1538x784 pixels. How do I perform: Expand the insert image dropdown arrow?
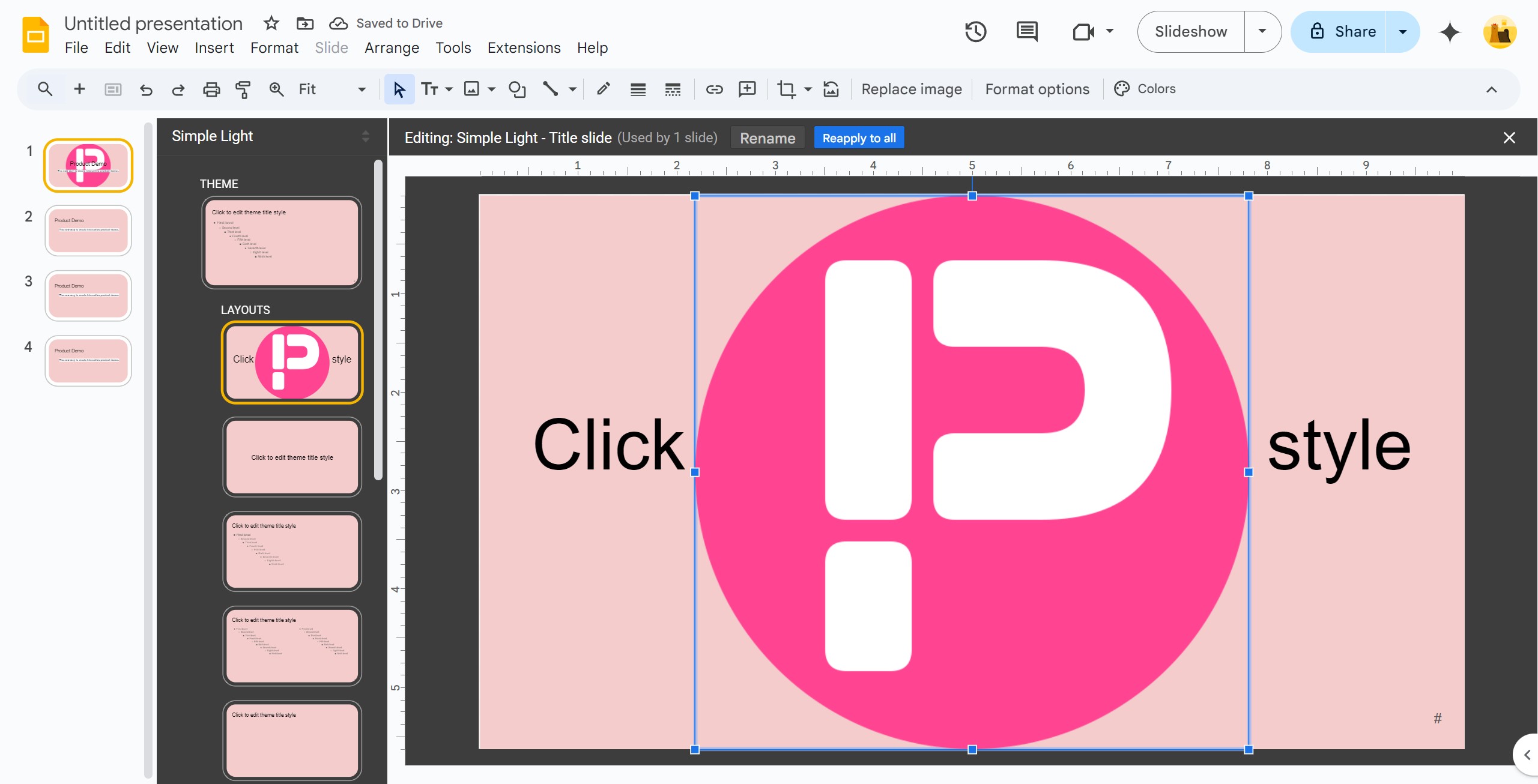click(x=491, y=89)
